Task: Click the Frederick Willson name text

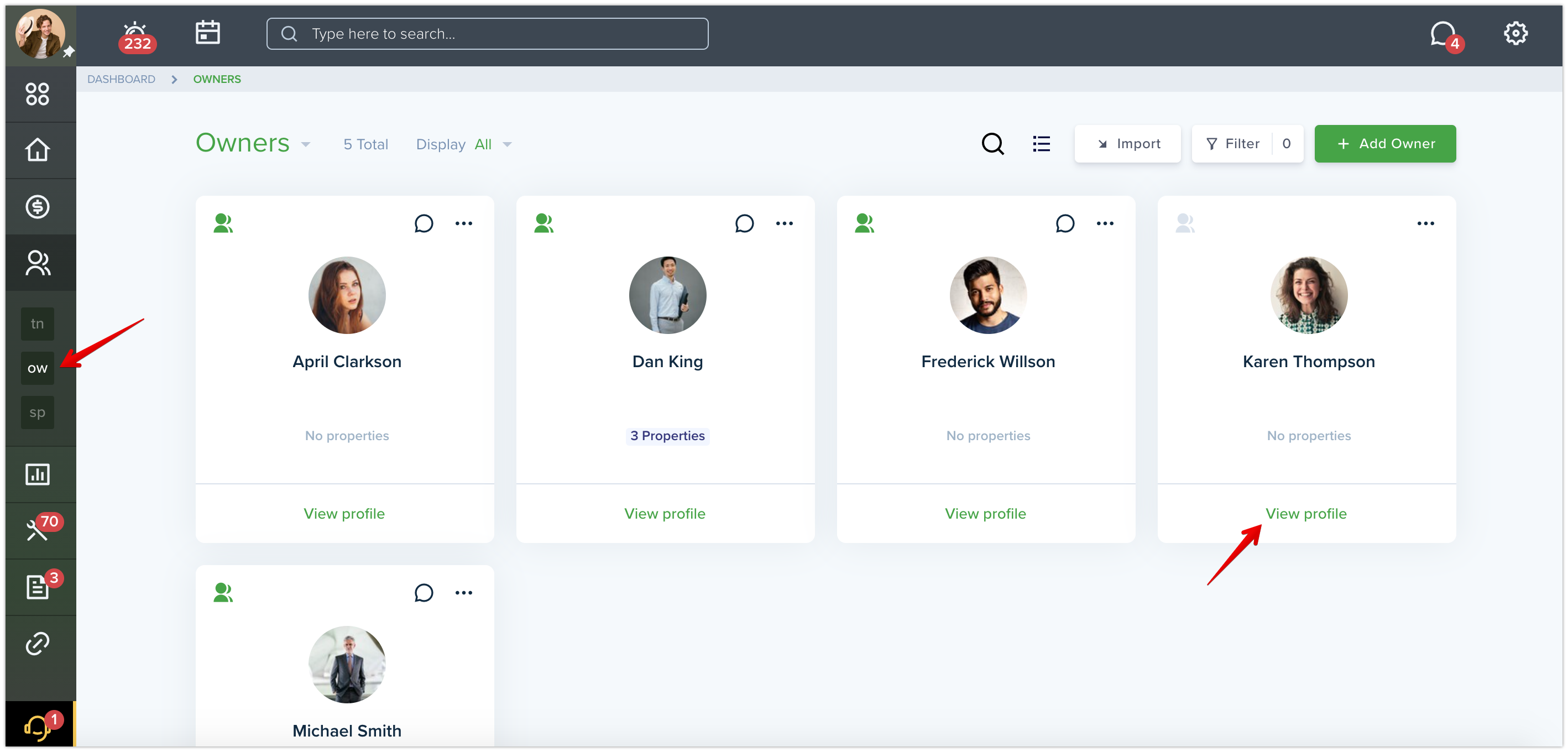Action: coord(989,361)
